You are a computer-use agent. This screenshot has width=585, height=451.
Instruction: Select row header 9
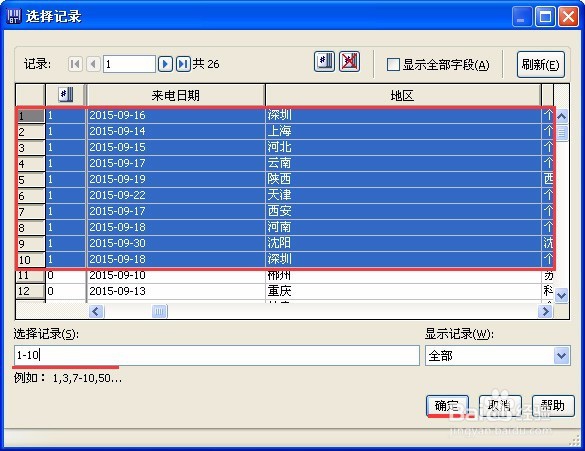[31, 244]
